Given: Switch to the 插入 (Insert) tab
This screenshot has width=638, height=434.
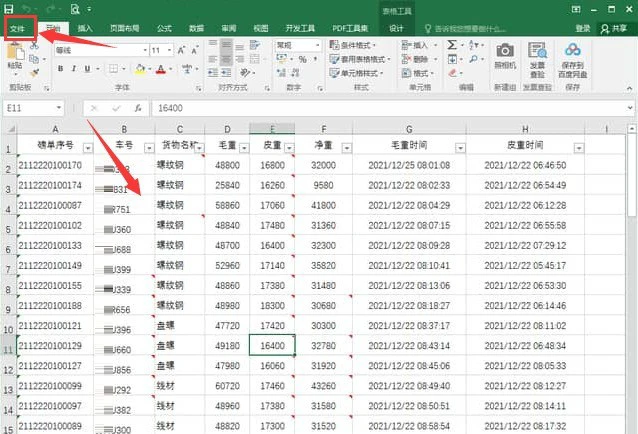Looking at the screenshot, I should (x=85, y=28).
